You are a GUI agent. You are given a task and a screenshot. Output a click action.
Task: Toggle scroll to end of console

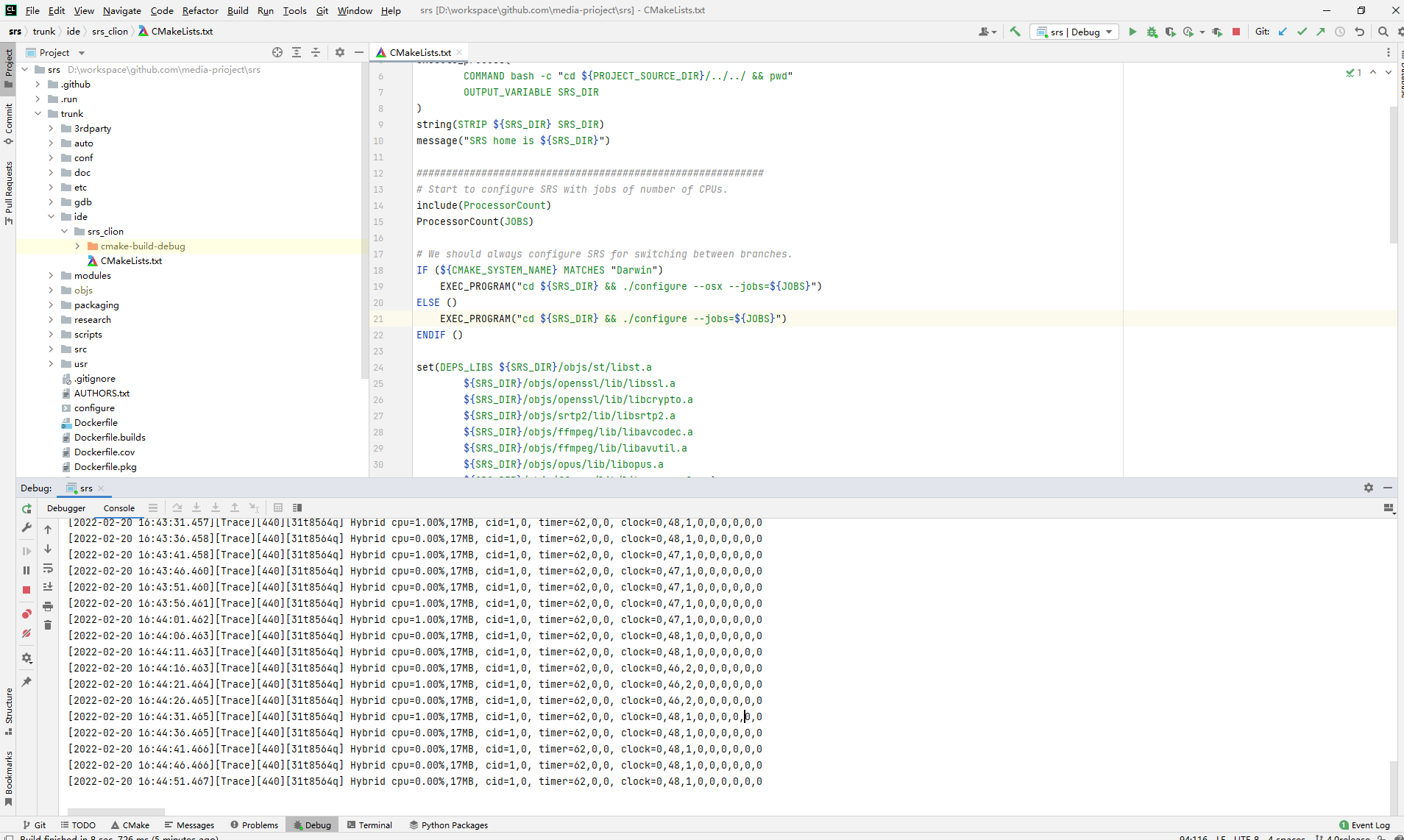[x=48, y=587]
